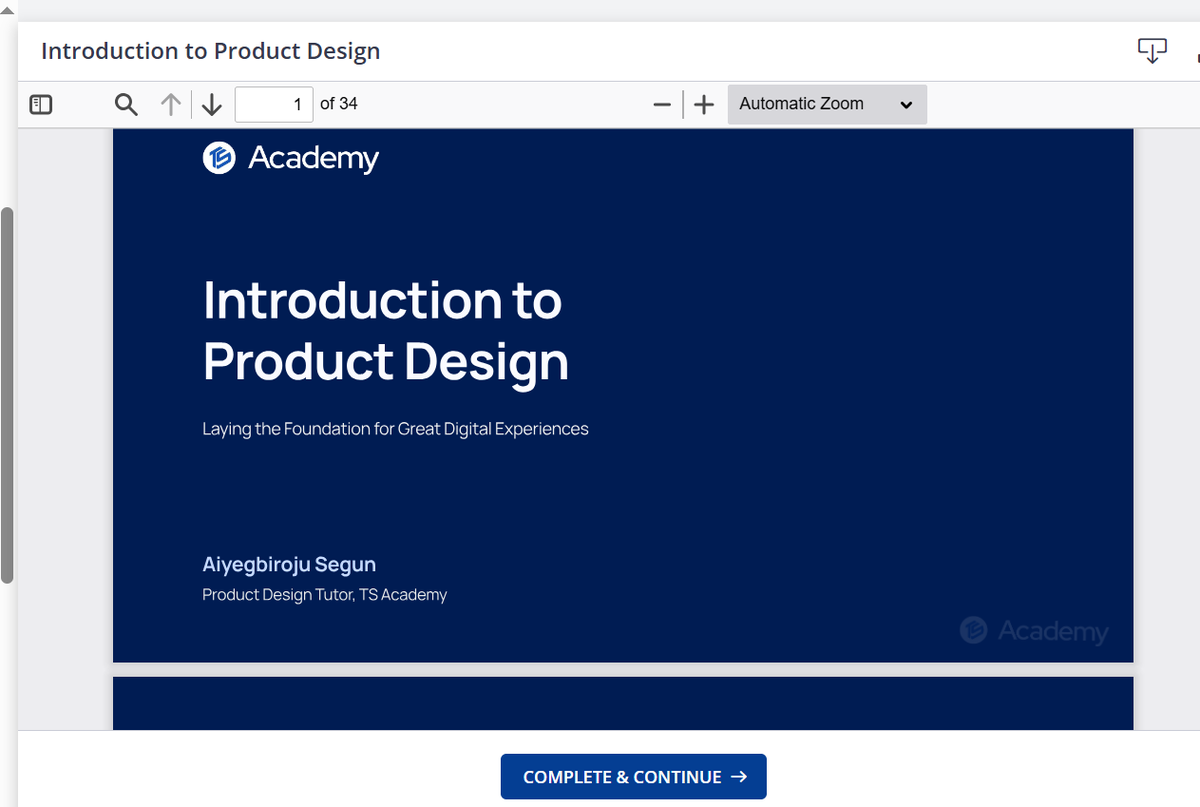Zoom in with the plus icon
Image resolution: width=1200 pixels, height=807 pixels.
point(704,104)
